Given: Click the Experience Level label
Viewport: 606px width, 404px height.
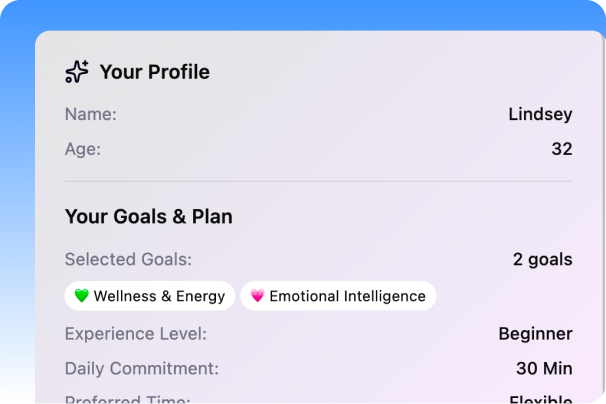Looking at the screenshot, I should coord(136,333).
